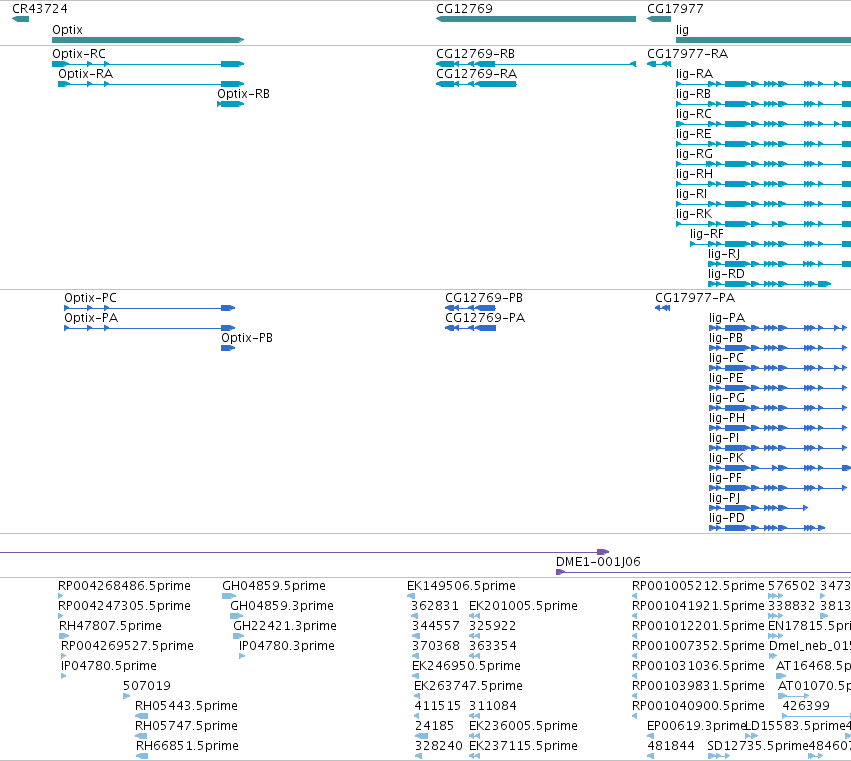
Task: Select the lig-PE protein label
Action: point(726,378)
